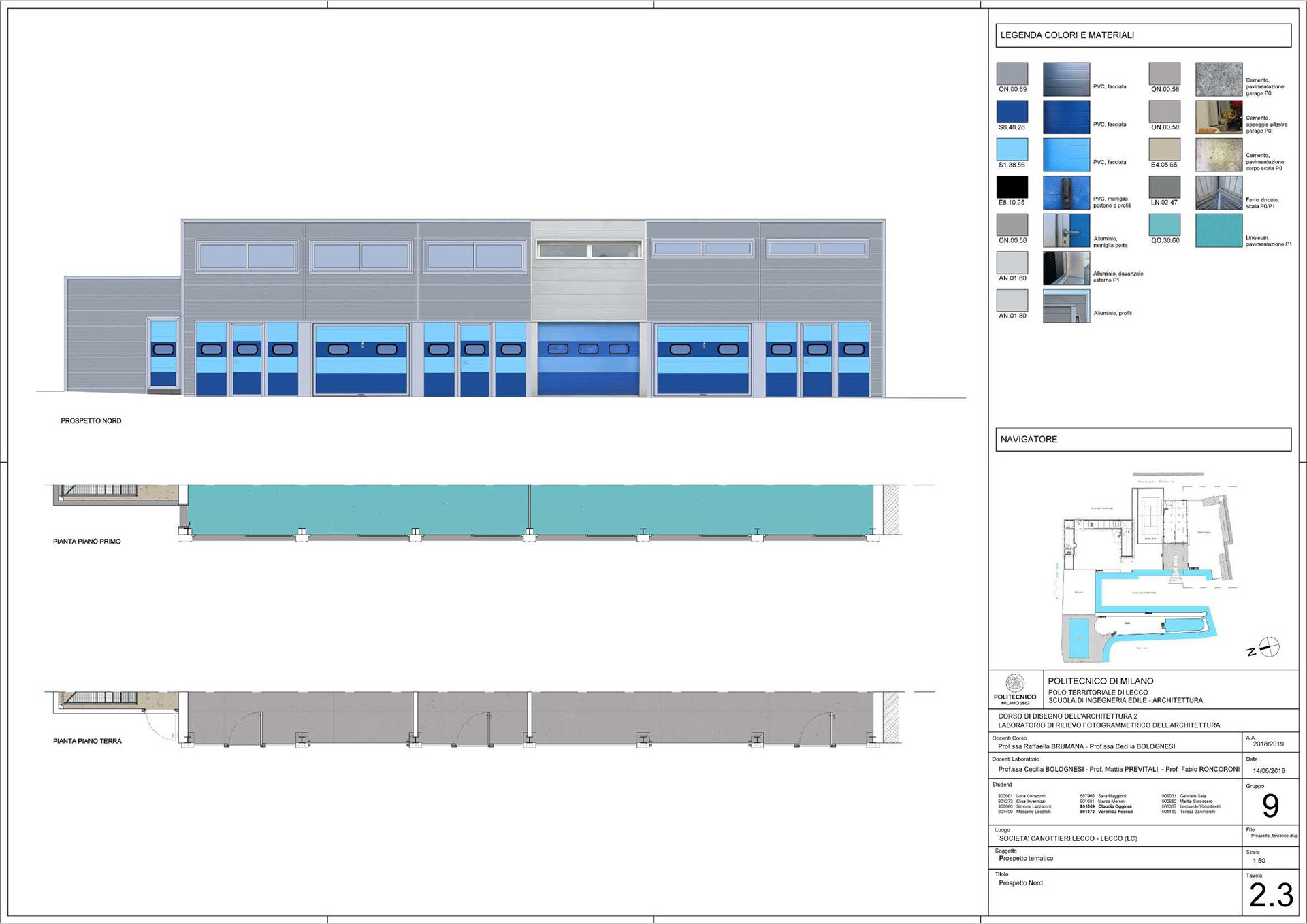Select the dark gray LN.02.47 swatch

click(x=1164, y=187)
